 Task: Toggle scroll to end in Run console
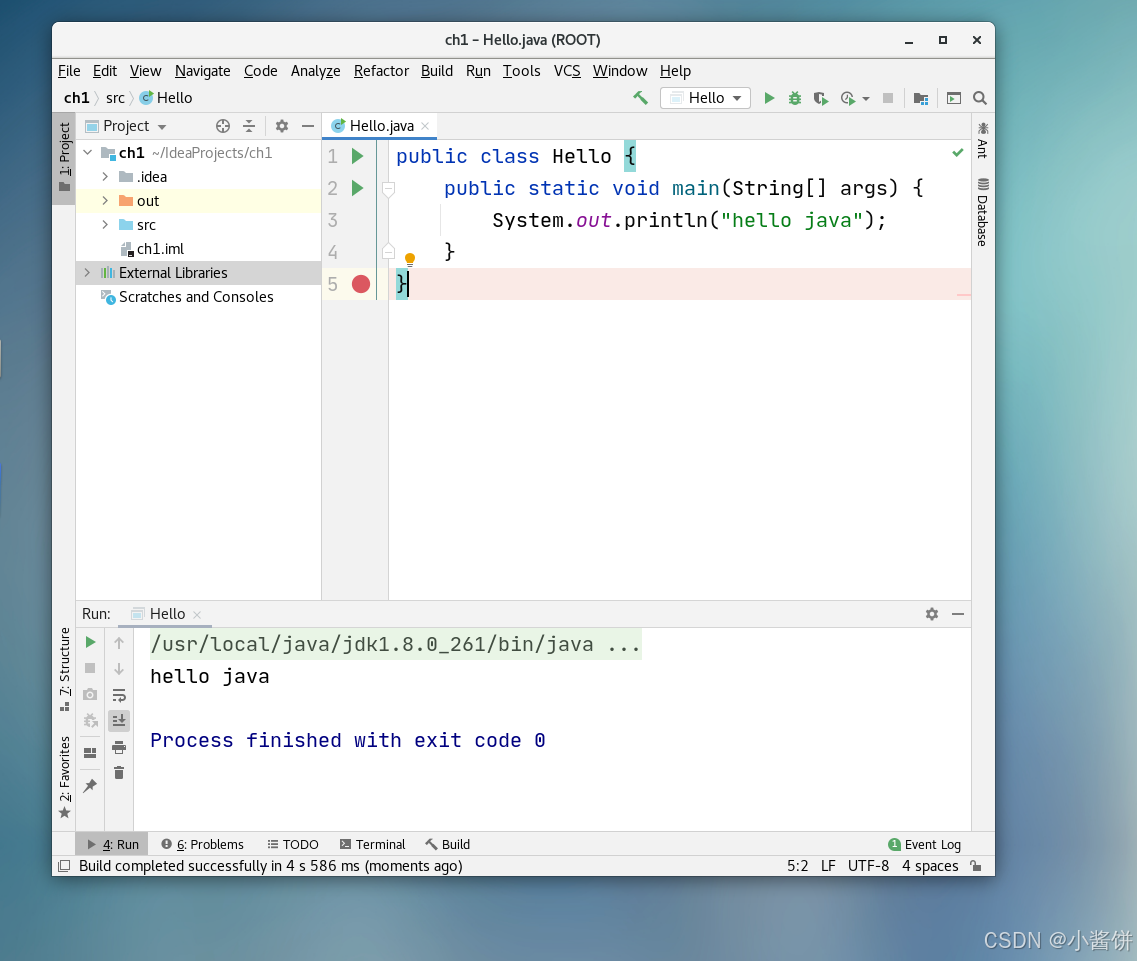(119, 720)
